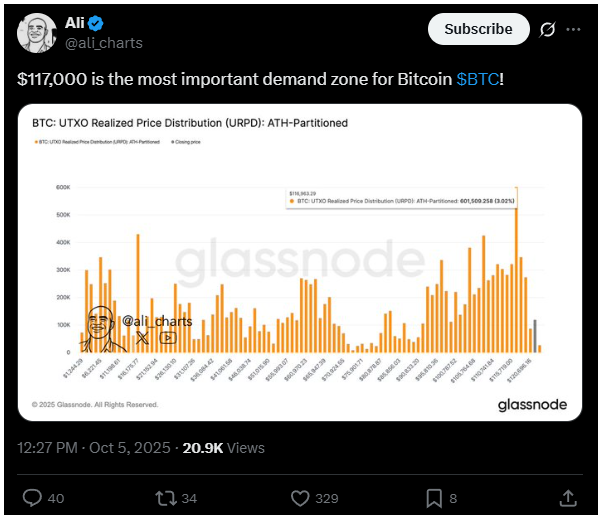The height and width of the screenshot is (519, 602).
Task: Click the YouTube icon in the chart watermark
Action: 167,338
